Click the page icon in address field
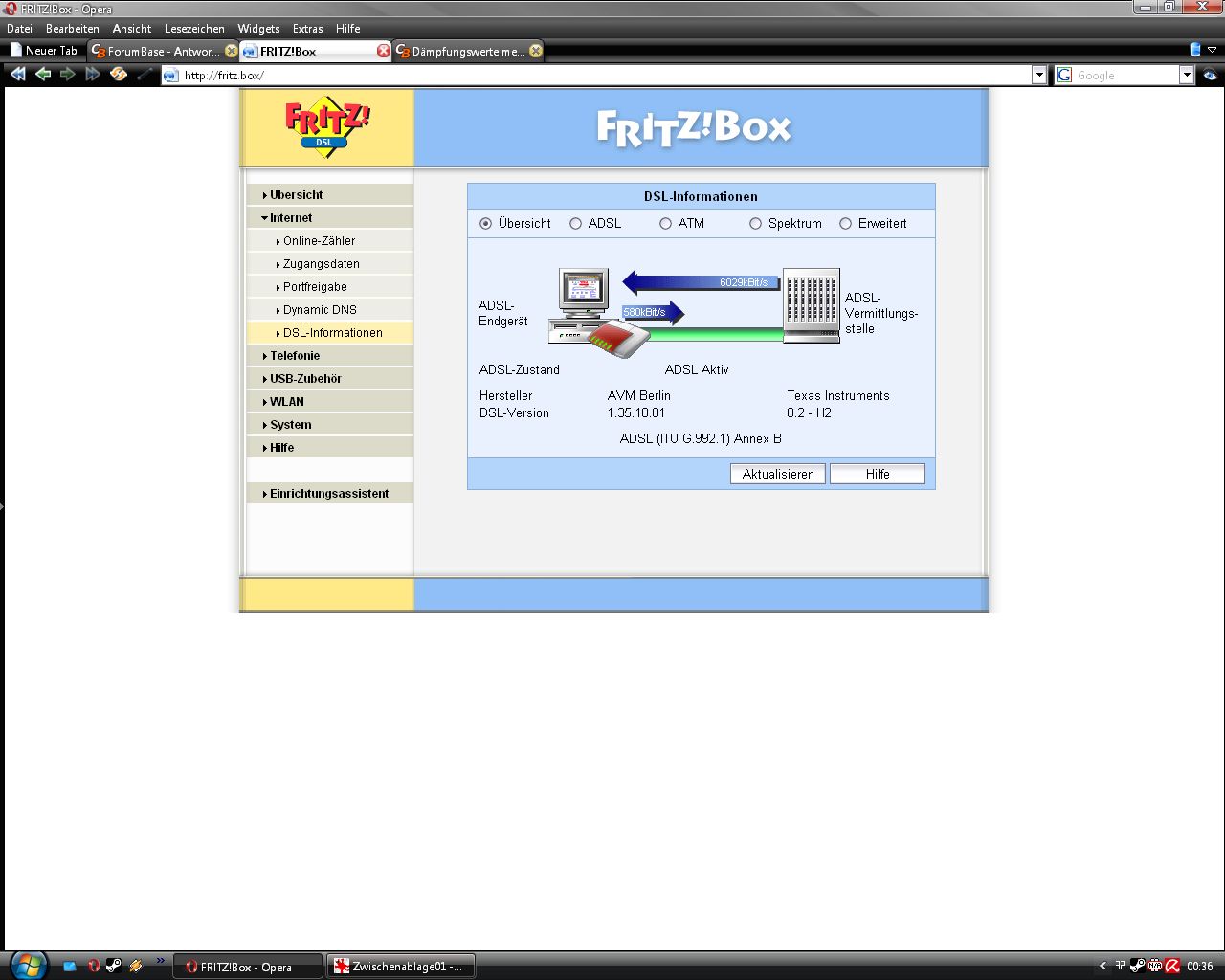Screen dimensions: 1225x980 point(171,76)
